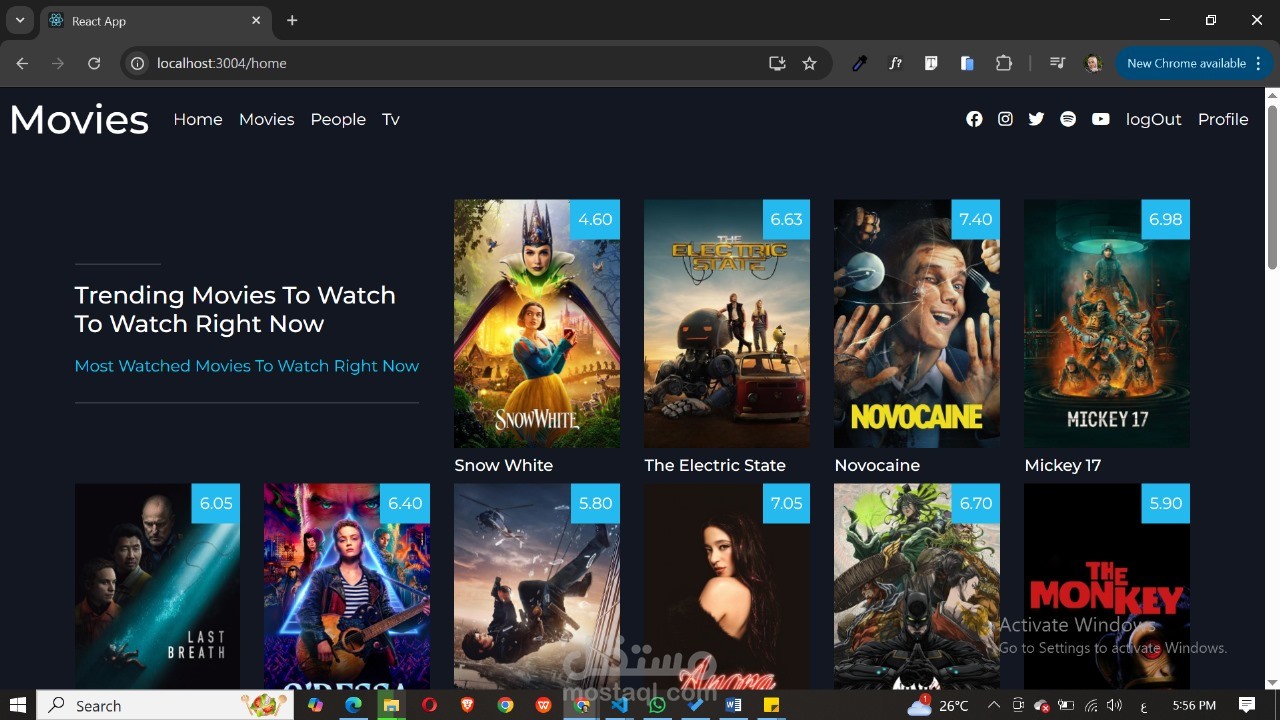Open the Chrome extensions puzzle icon
1280x720 pixels.
tap(1004, 63)
